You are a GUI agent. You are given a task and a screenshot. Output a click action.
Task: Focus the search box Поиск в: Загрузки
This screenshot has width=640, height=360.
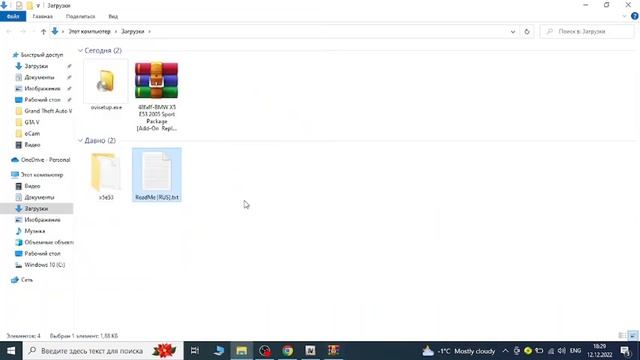pos(587,31)
